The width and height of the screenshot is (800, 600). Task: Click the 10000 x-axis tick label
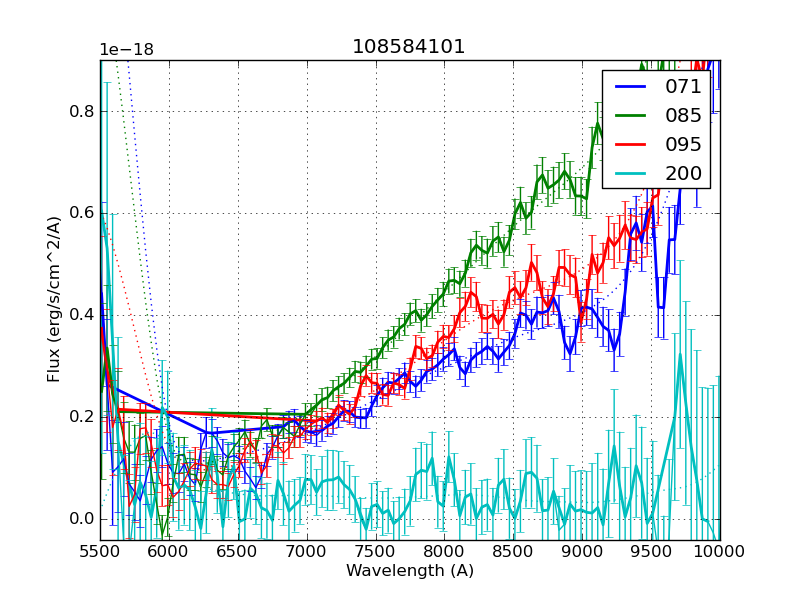pyautogui.click(x=719, y=552)
